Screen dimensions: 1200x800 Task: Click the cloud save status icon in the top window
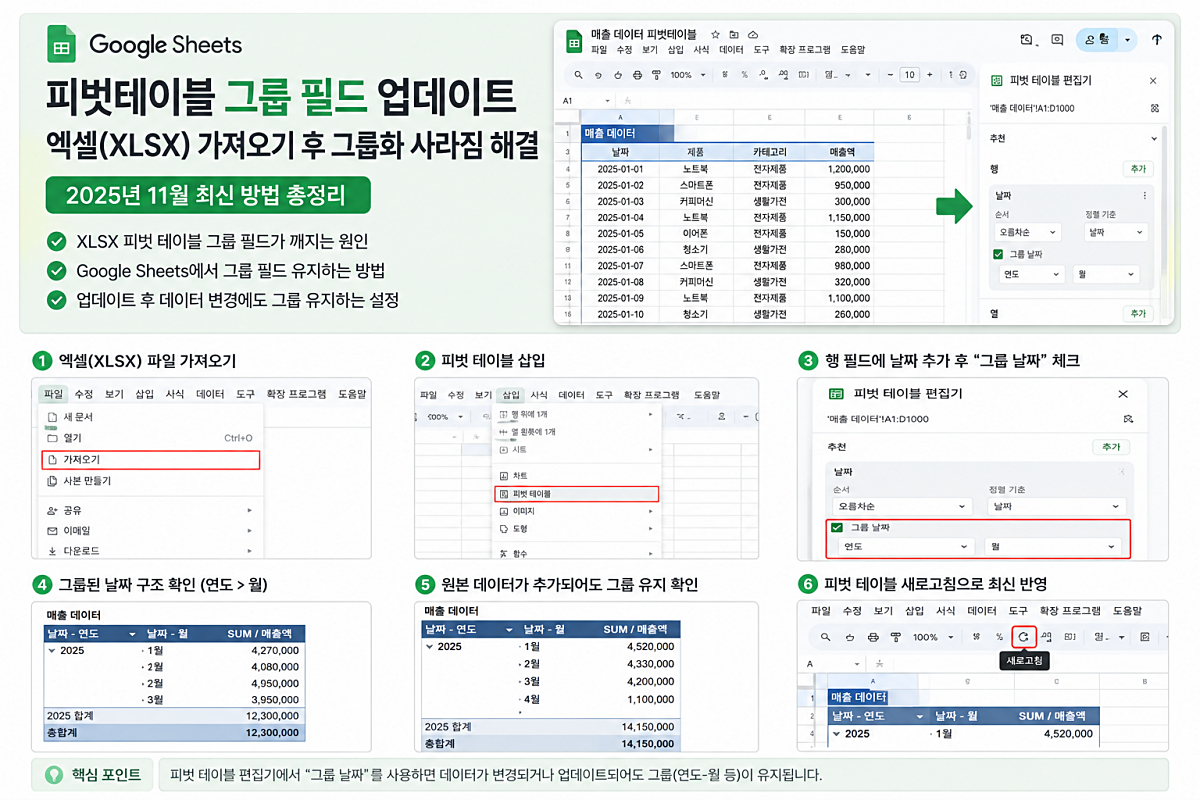pos(753,34)
